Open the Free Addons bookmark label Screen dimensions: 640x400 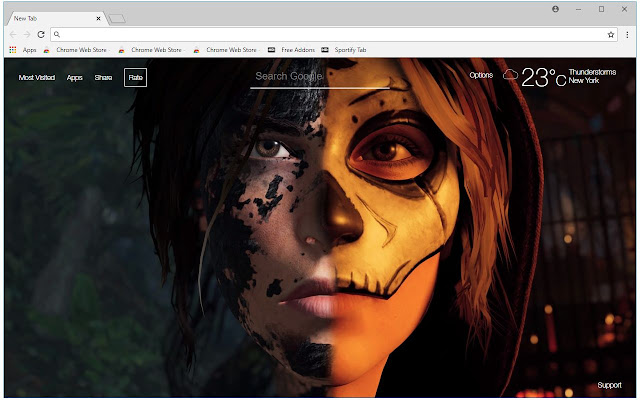coord(298,50)
